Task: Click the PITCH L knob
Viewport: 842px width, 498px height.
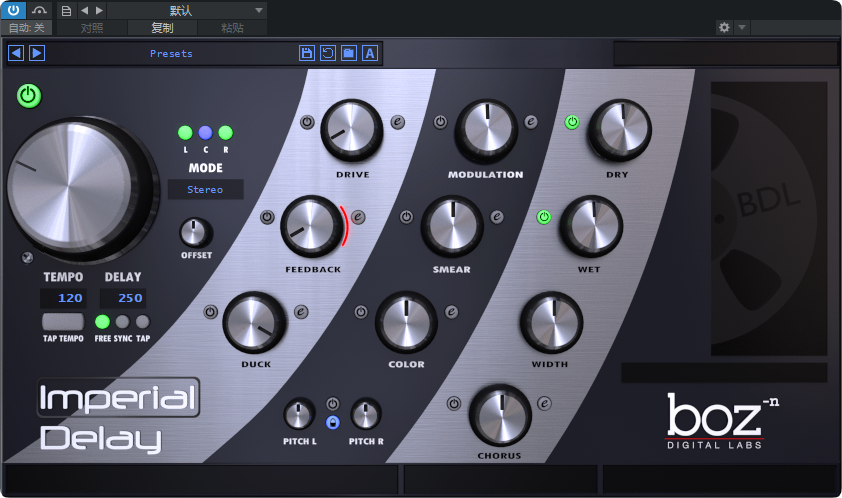Action: click(299, 414)
